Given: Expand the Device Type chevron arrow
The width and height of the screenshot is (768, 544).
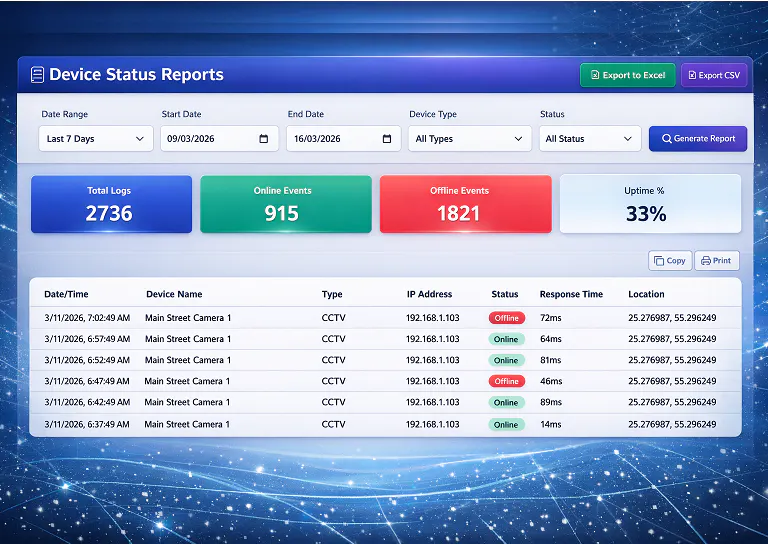Looking at the screenshot, I should coord(518,139).
